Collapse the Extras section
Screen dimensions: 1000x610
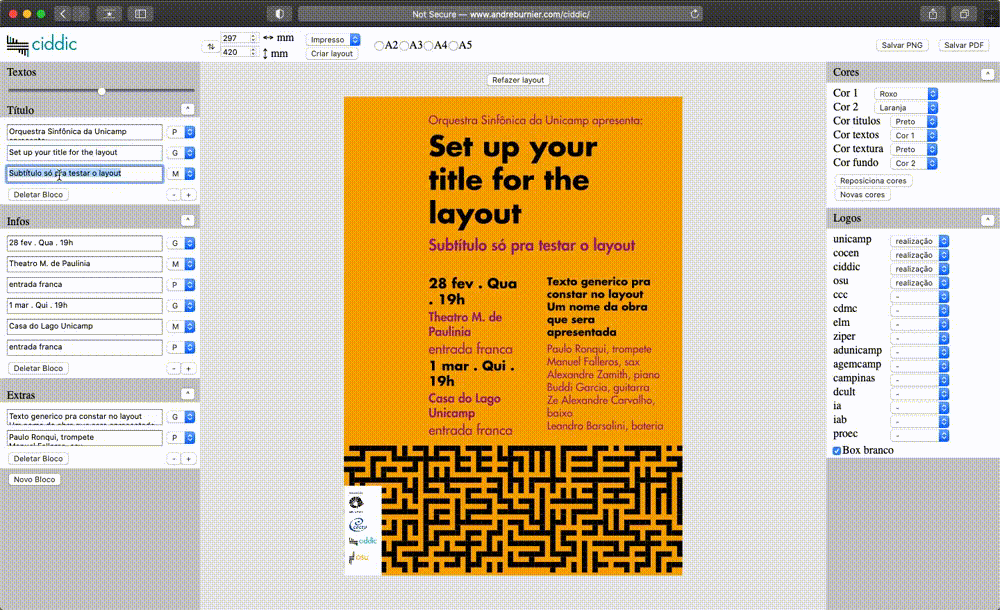(x=188, y=394)
